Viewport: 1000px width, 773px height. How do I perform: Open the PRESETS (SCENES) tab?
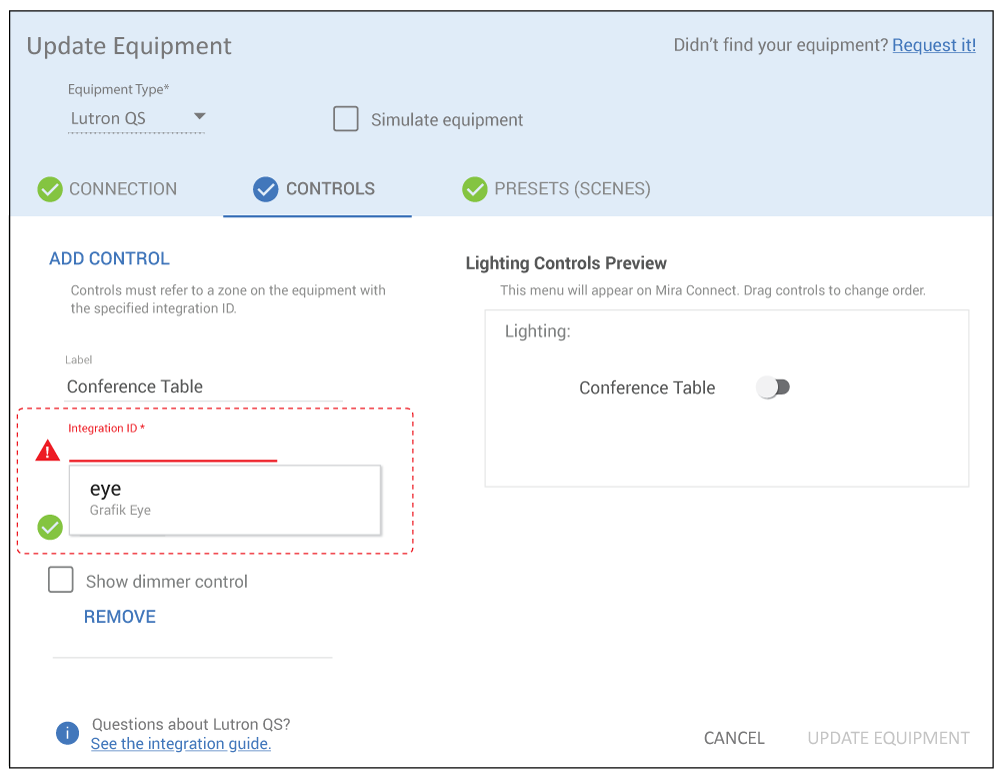(x=572, y=189)
